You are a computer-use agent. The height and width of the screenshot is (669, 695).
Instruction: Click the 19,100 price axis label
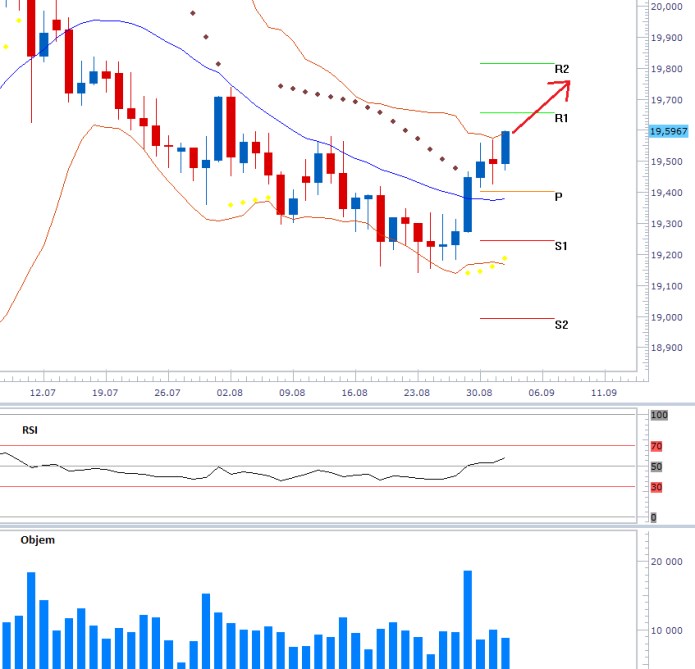666,286
